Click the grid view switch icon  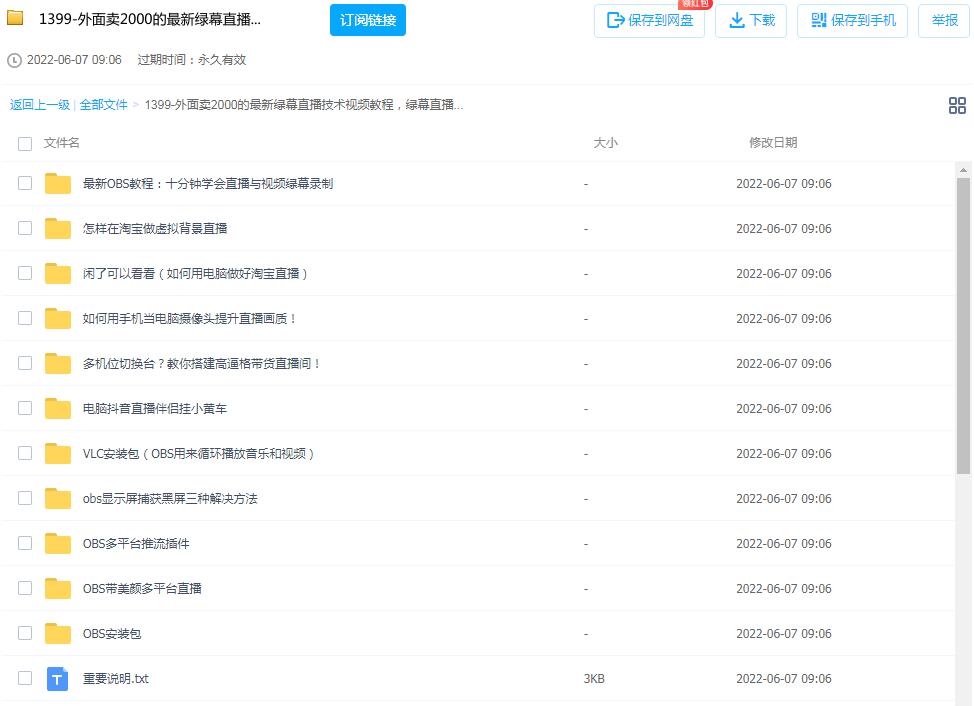pos(957,105)
